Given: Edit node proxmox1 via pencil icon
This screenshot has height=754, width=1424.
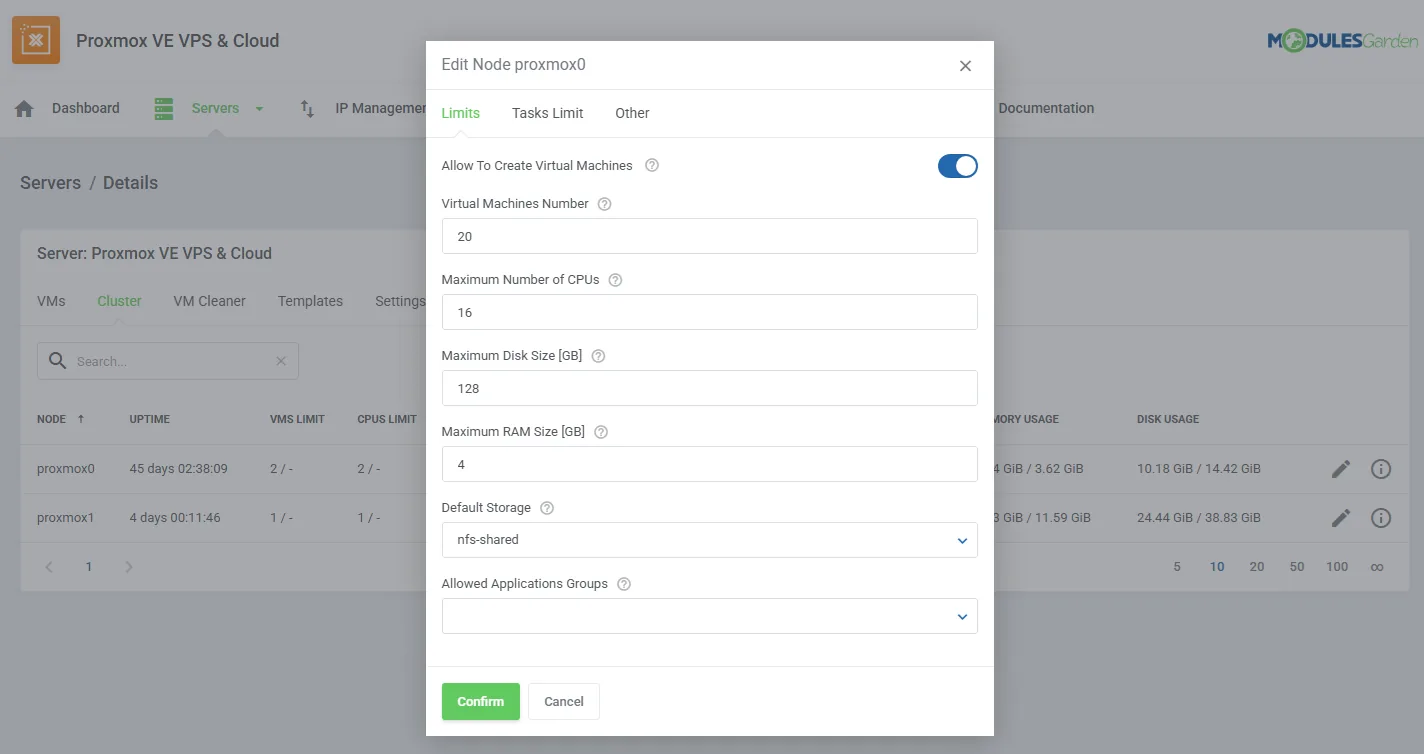Looking at the screenshot, I should pos(1341,517).
